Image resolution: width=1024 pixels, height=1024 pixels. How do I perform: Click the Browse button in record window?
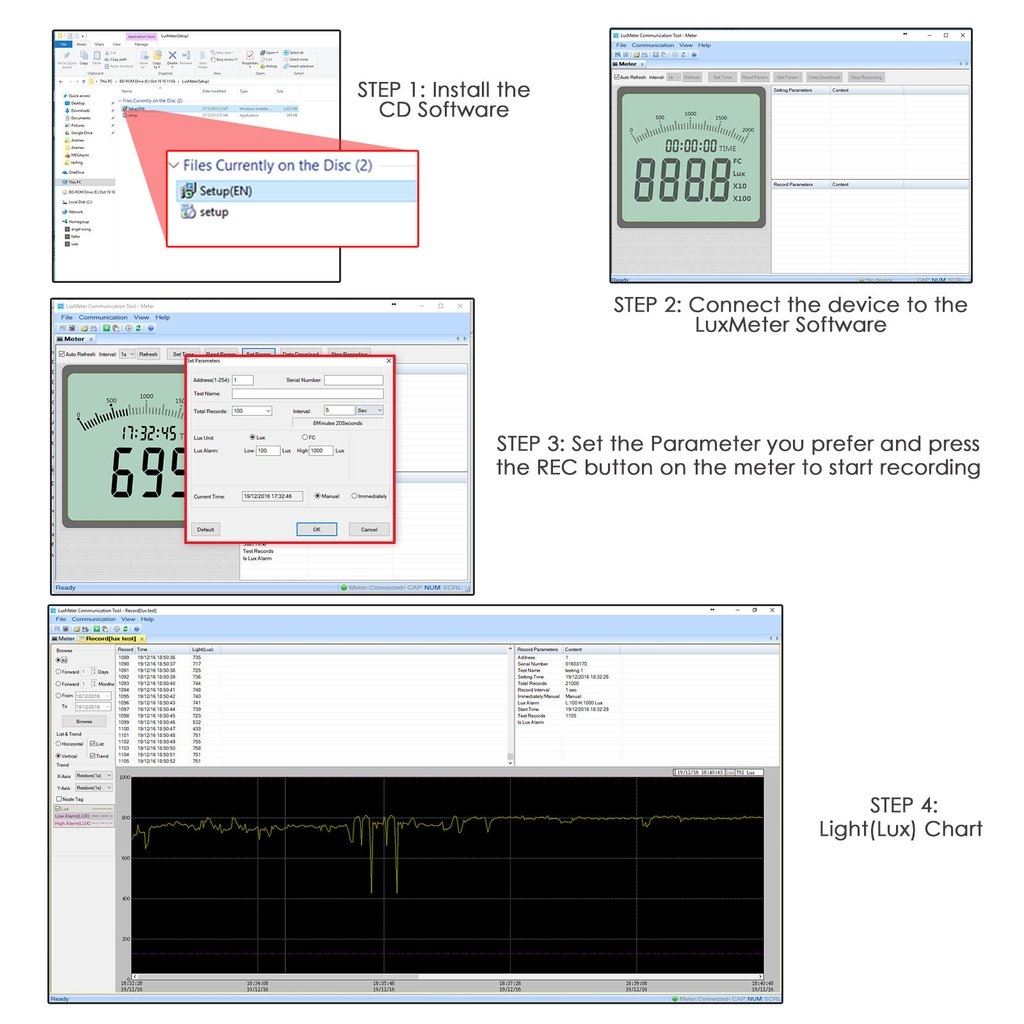pyautogui.click(x=84, y=722)
